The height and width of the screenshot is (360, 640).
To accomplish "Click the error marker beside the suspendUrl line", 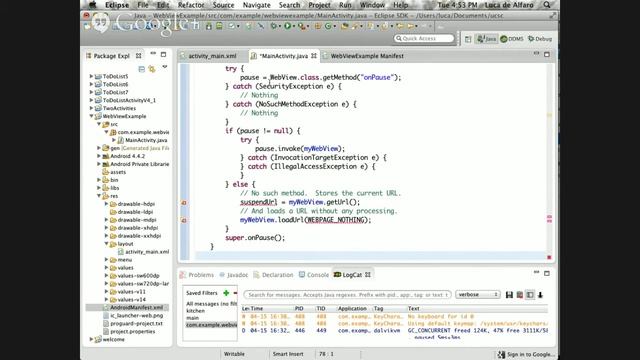I will click(184, 202).
